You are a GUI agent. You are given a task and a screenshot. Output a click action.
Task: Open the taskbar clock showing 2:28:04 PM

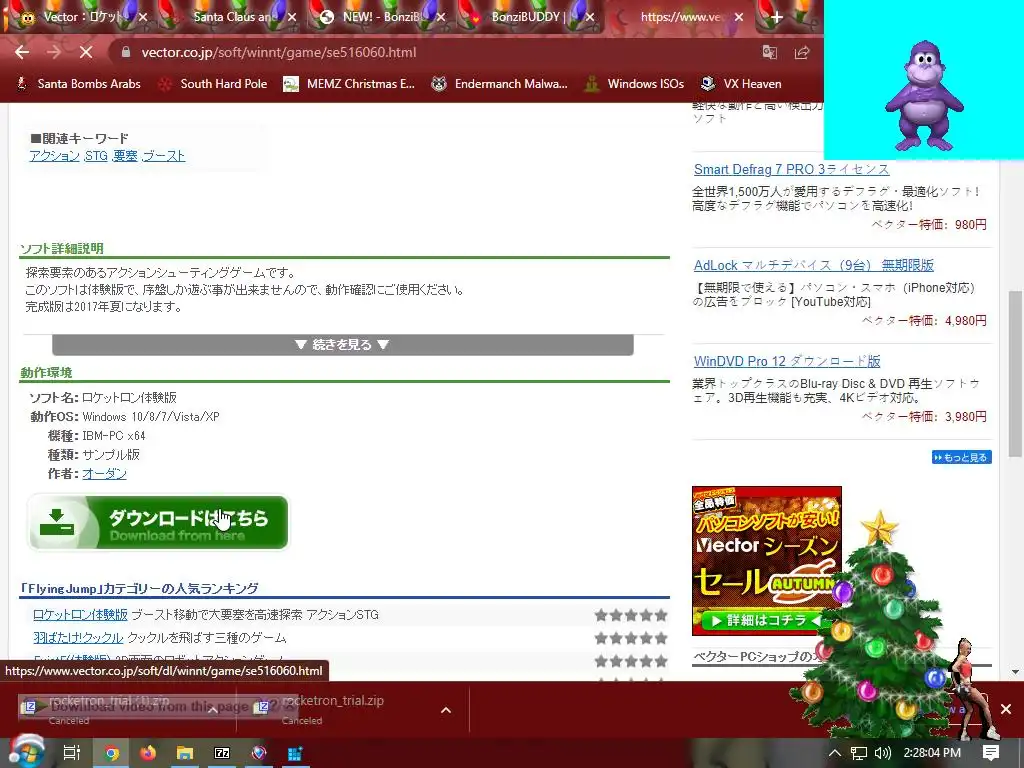coord(932,753)
